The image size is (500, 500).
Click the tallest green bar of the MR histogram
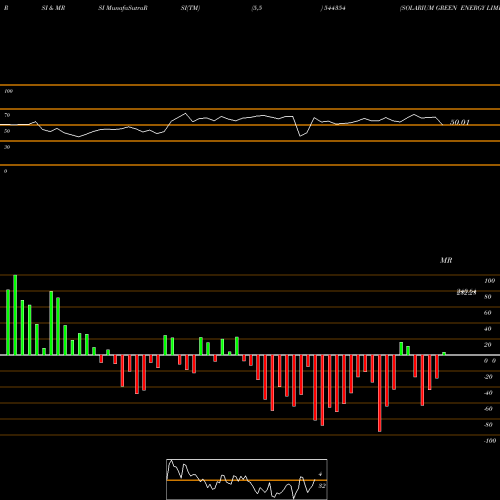click(15, 315)
